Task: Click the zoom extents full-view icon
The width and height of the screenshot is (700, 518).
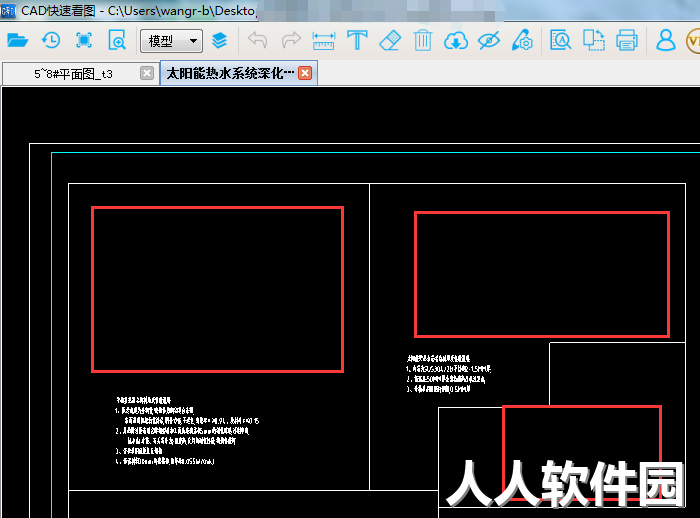Action: (x=83, y=41)
